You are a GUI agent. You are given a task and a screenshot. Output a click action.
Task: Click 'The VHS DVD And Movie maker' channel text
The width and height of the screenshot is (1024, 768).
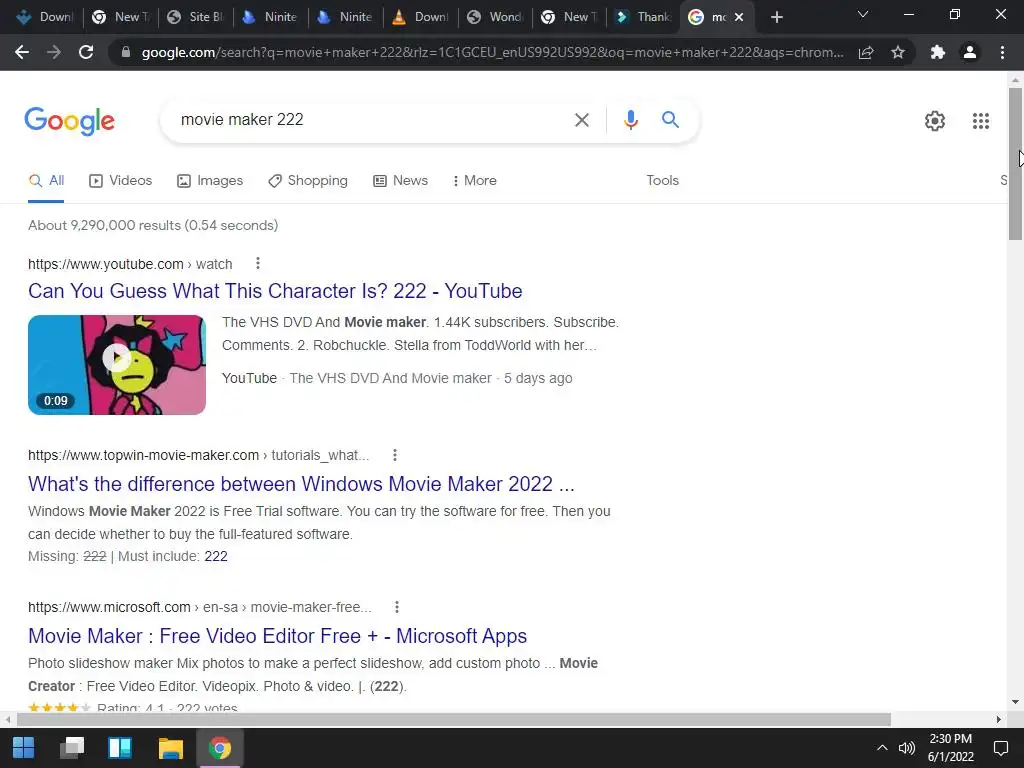pyautogui.click(x=390, y=378)
